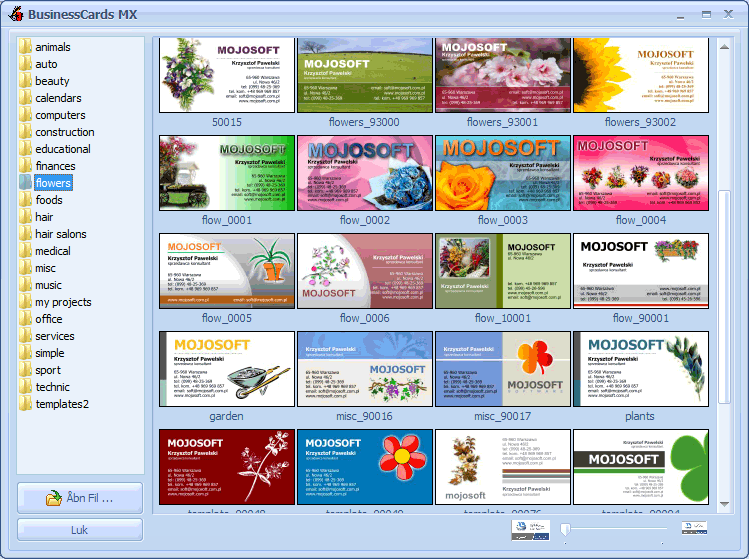Click the flow_0003 caption label
Image resolution: width=749 pixels, height=559 pixels.
tap(503, 220)
